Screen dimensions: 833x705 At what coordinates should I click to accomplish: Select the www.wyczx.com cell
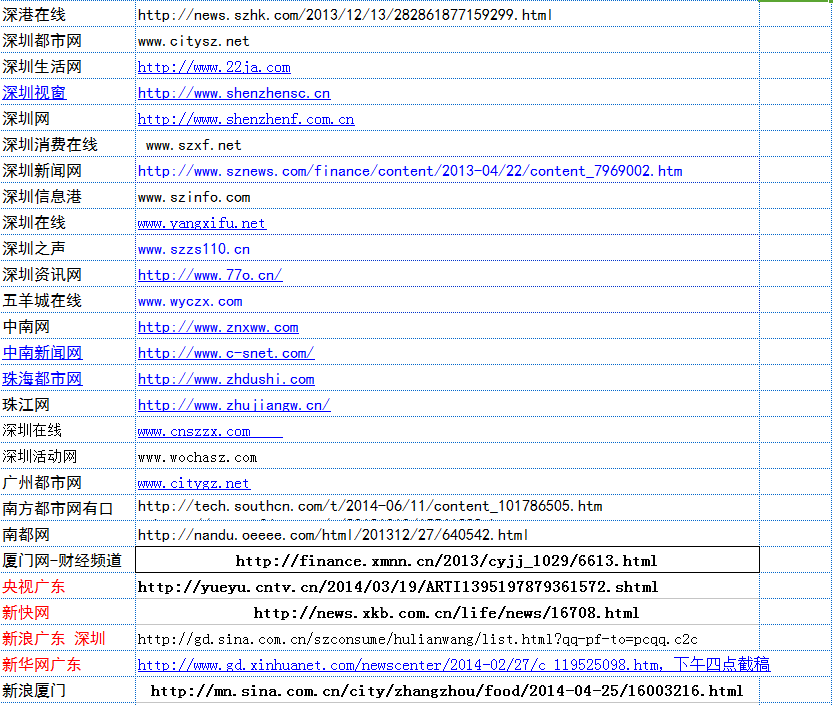[447, 301]
